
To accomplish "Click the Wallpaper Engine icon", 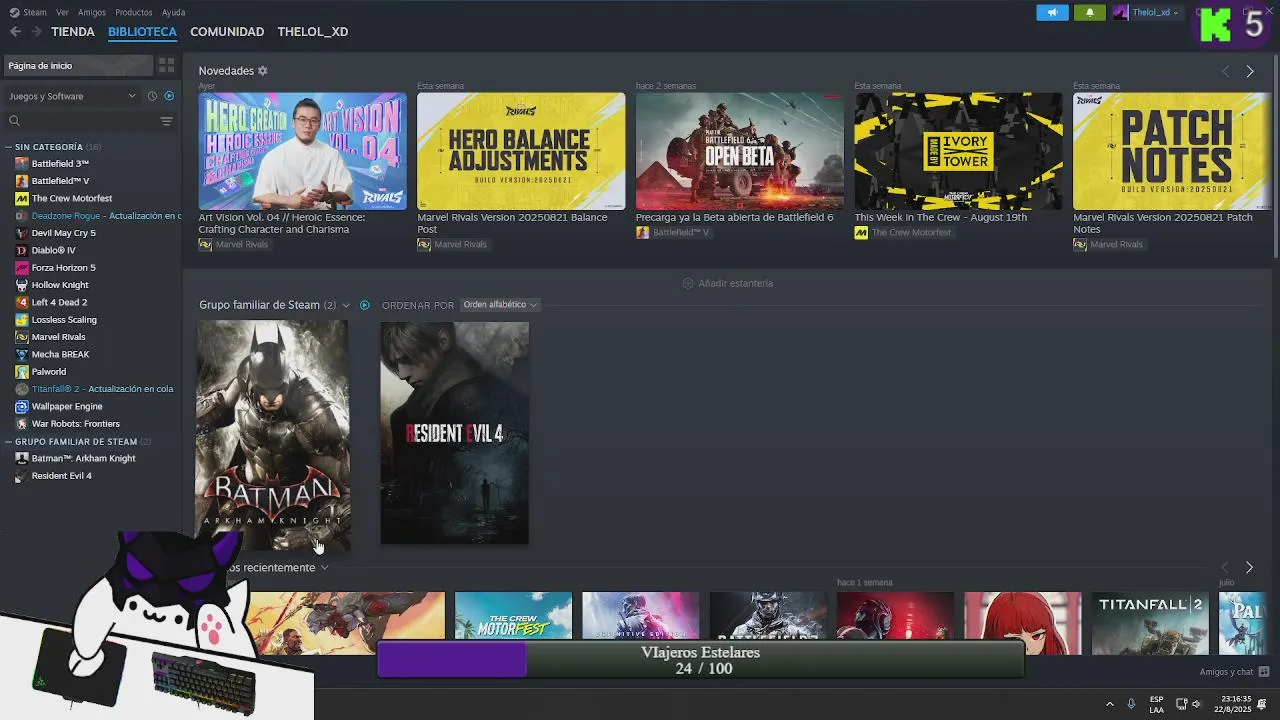I will click(22, 406).
